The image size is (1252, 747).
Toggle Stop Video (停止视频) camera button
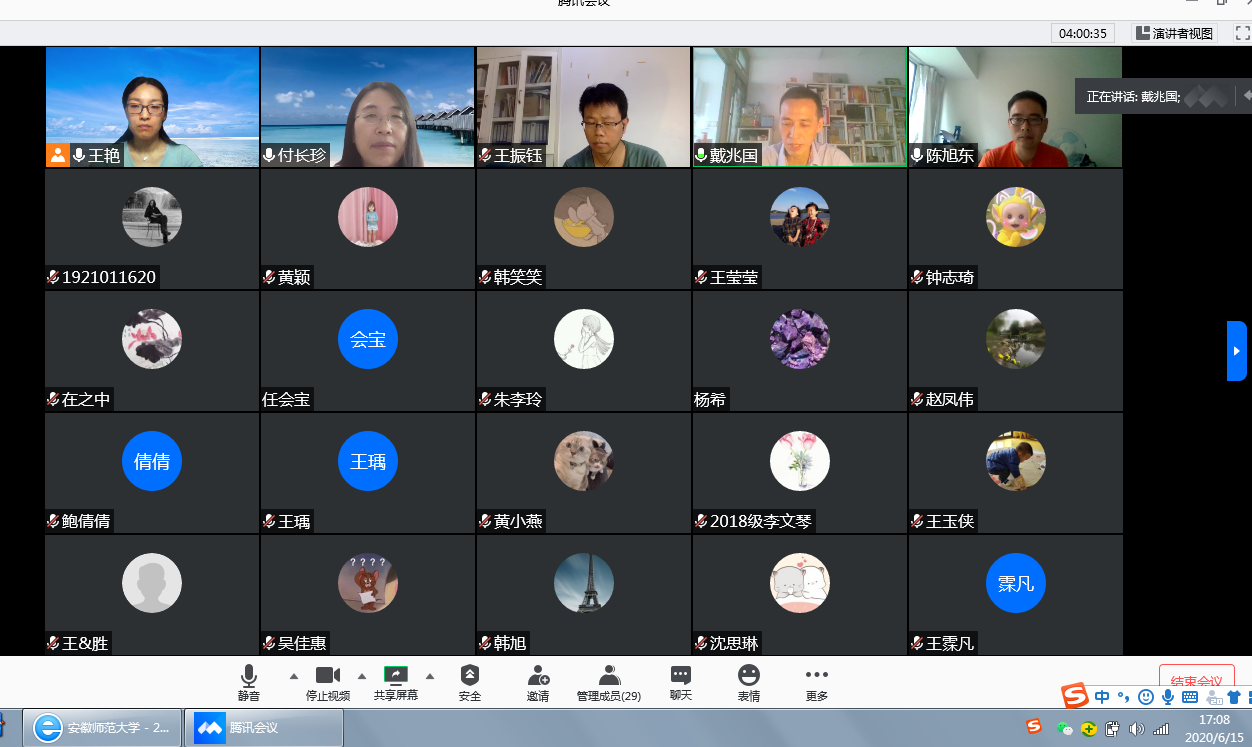pyautogui.click(x=328, y=676)
